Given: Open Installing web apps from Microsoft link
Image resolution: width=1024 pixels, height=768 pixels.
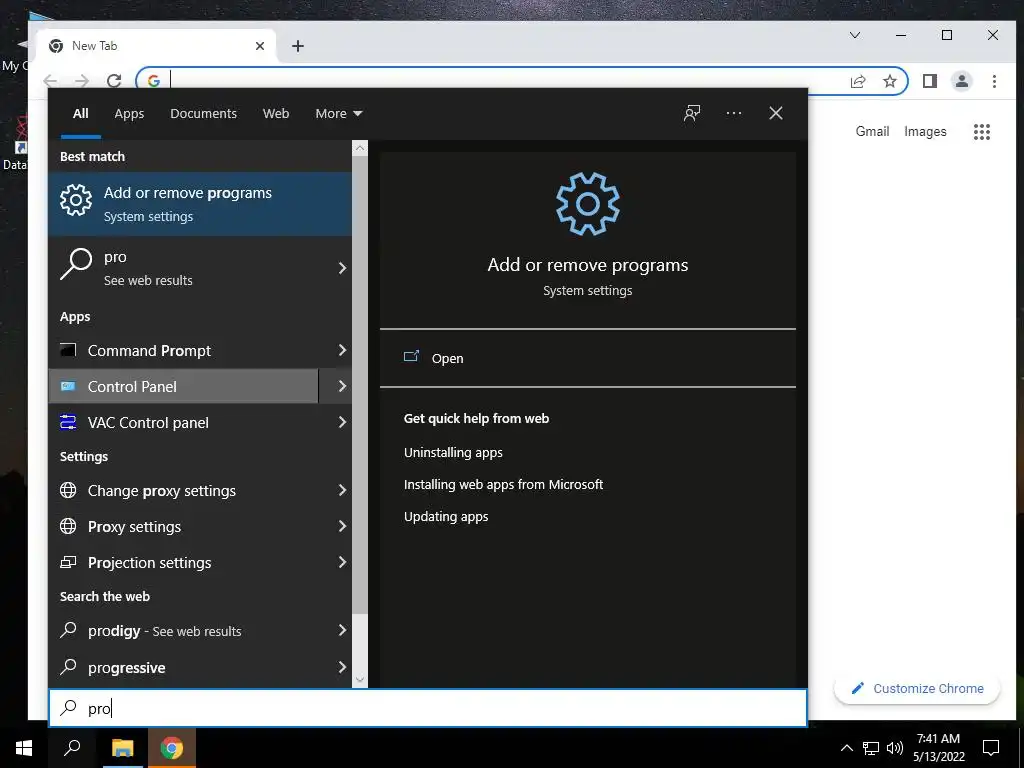Looking at the screenshot, I should 504,485.
